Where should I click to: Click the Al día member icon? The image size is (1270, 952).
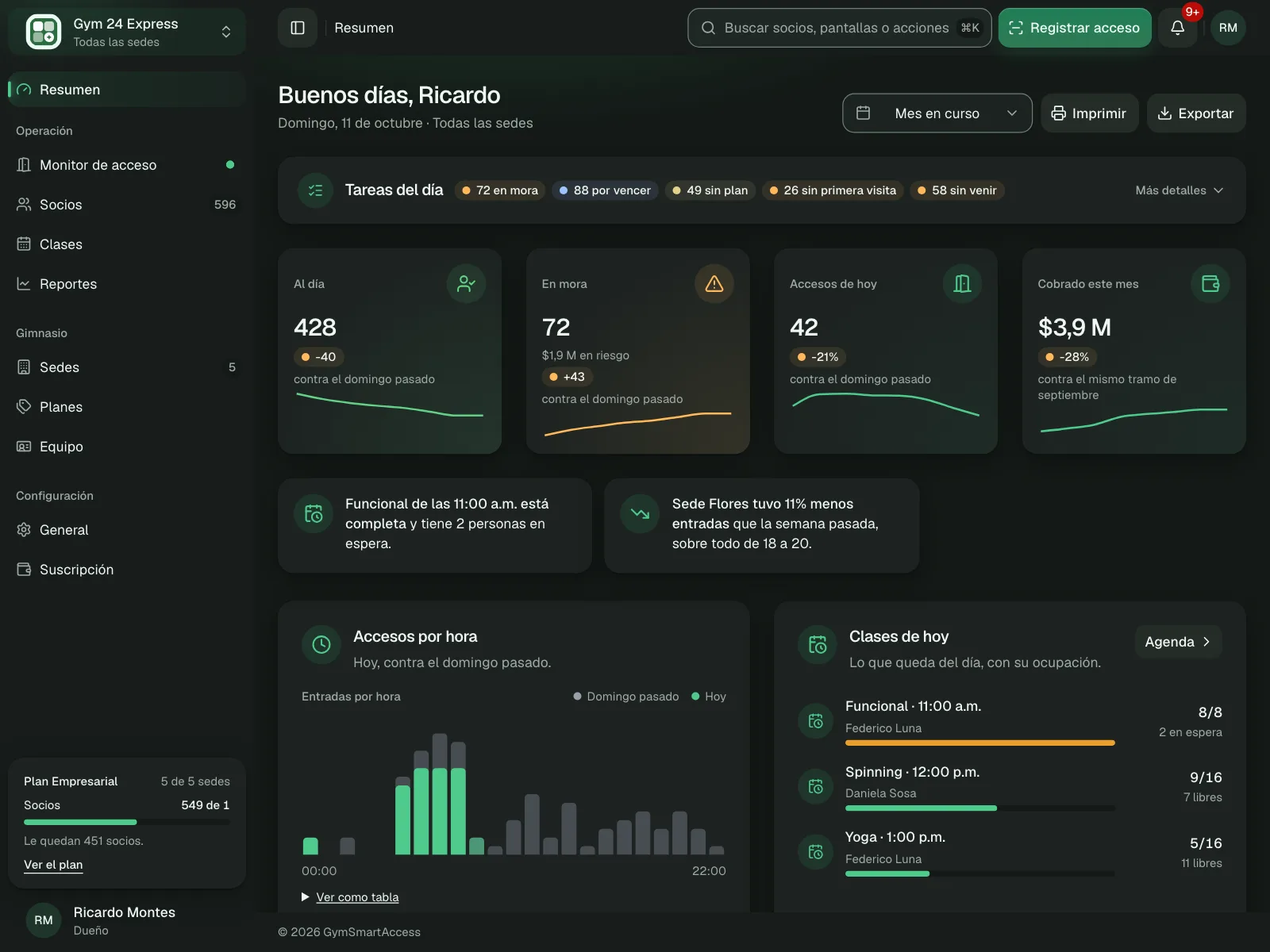coord(467,283)
